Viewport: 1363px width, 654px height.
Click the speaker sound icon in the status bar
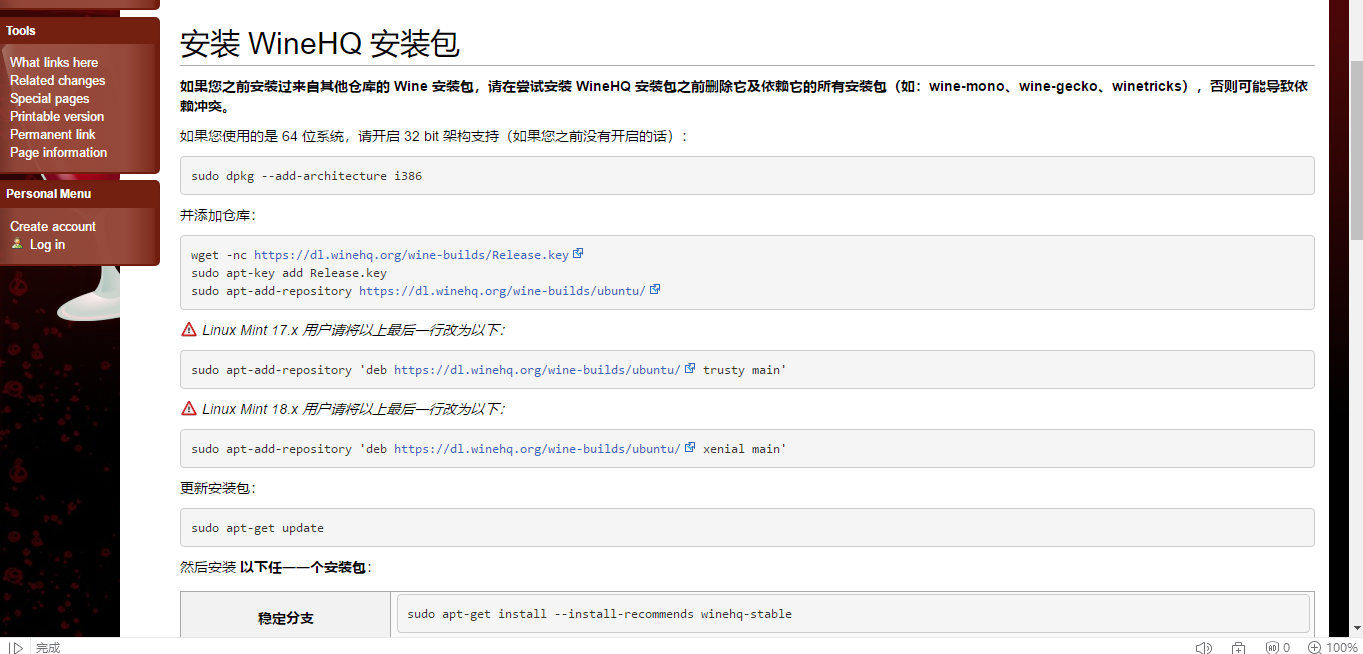[1204, 647]
